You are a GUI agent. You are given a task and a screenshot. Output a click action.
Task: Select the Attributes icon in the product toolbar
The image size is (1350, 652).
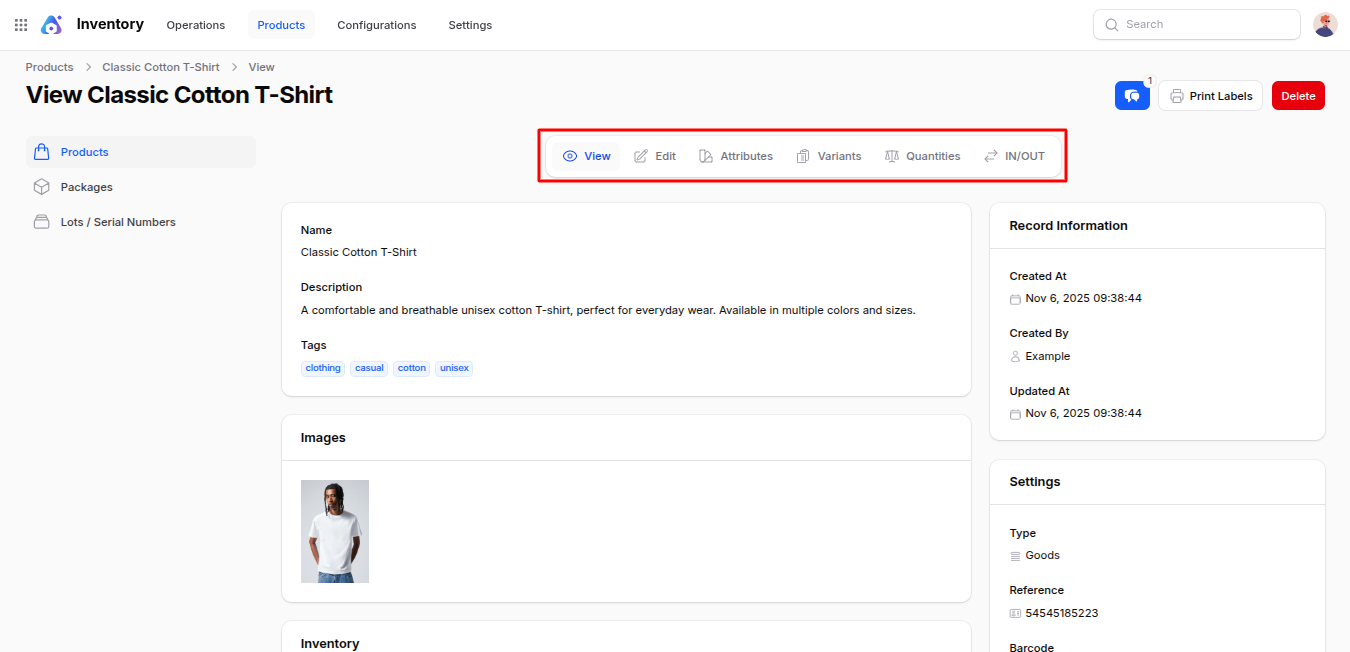point(705,156)
